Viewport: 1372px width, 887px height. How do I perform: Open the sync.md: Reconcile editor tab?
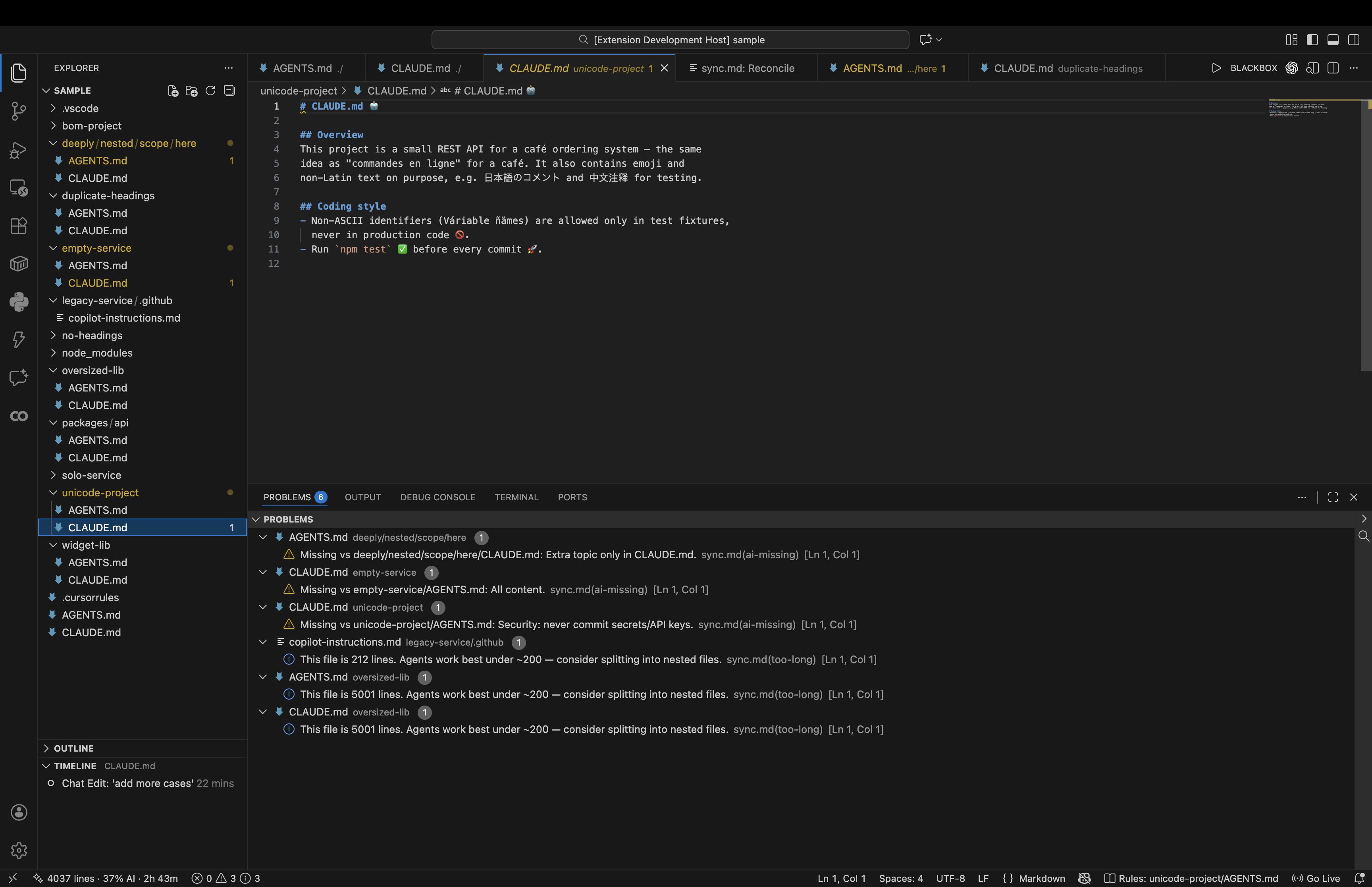pyautogui.click(x=746, y=68)
